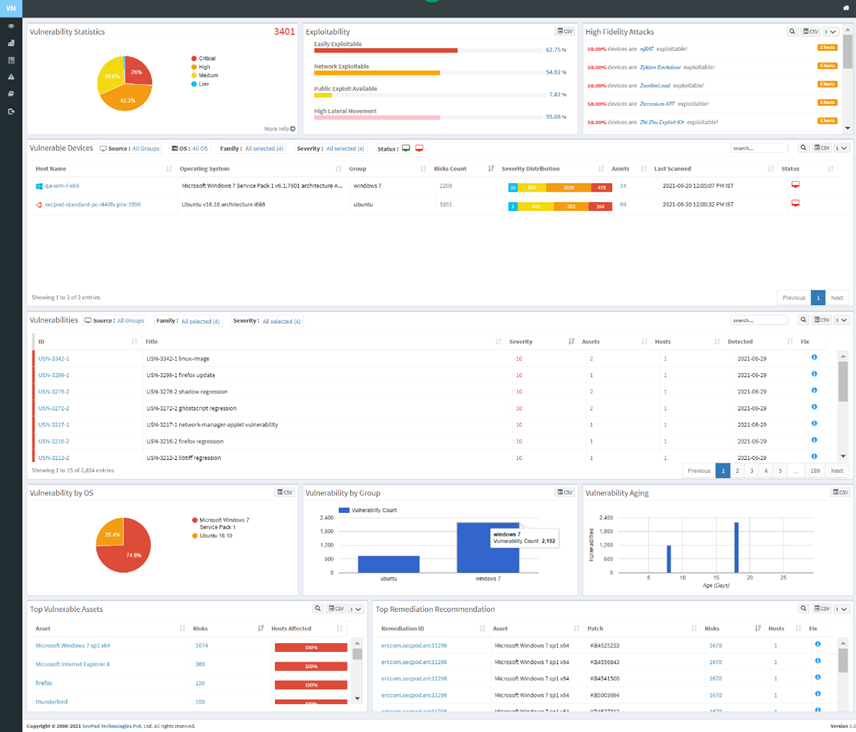Open OS All OS filter dropdown
The height and width of the screenshot is (732, 856).
pos(190,148)
